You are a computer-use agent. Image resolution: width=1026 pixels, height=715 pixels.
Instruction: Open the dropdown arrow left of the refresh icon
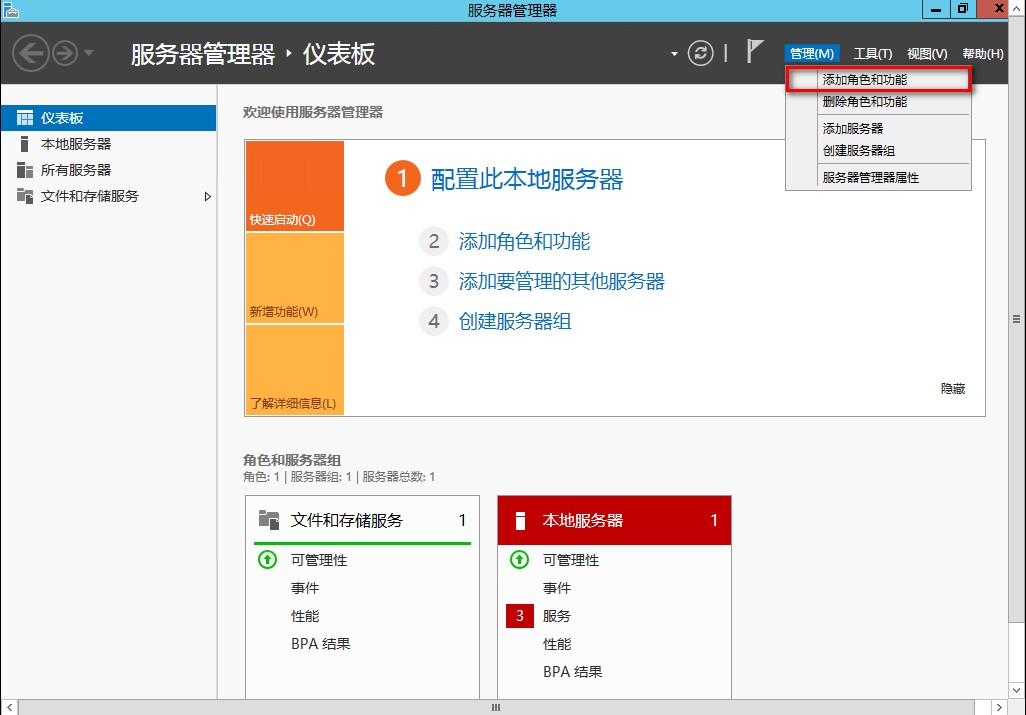674,54
